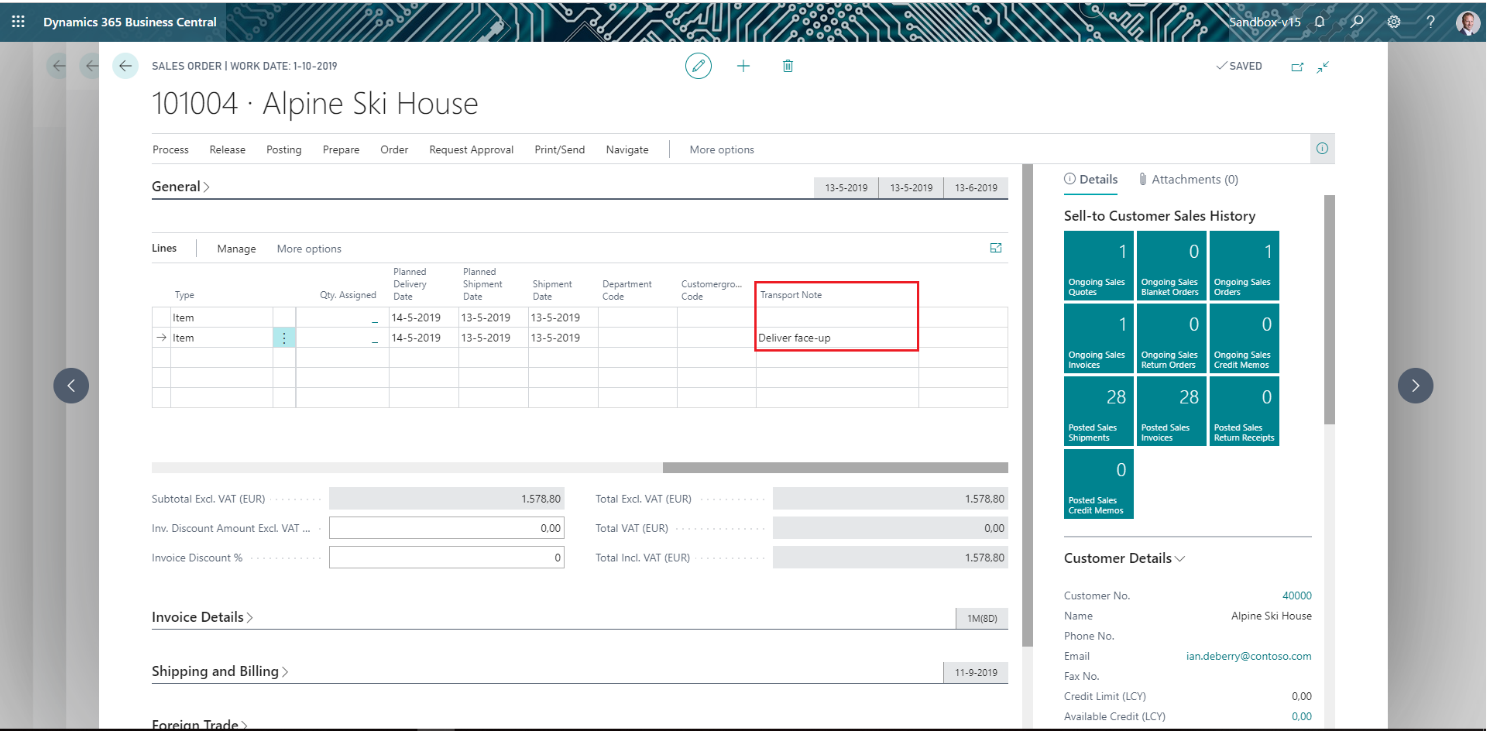Viewport: 1490px width, 731px height.
Task: Open the app launcher waffle icon
Action: (18, 21)
